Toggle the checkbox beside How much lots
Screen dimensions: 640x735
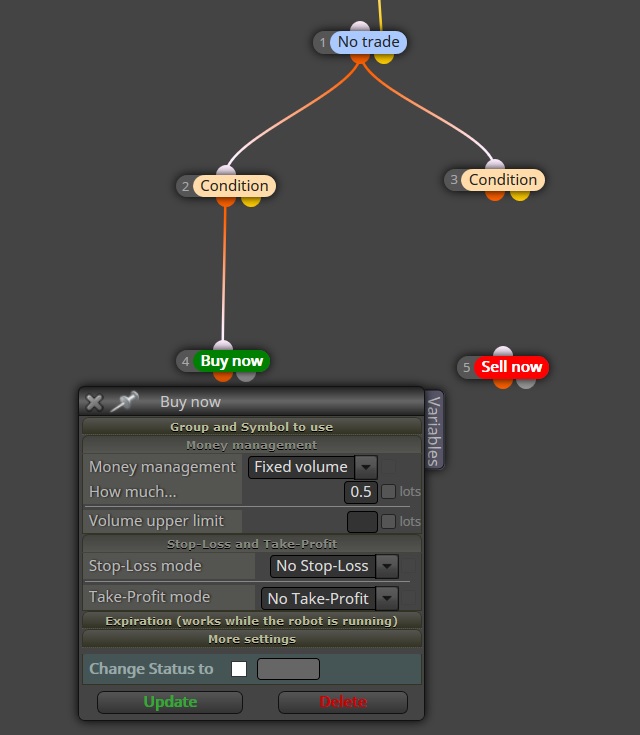(x=388, y=491)
